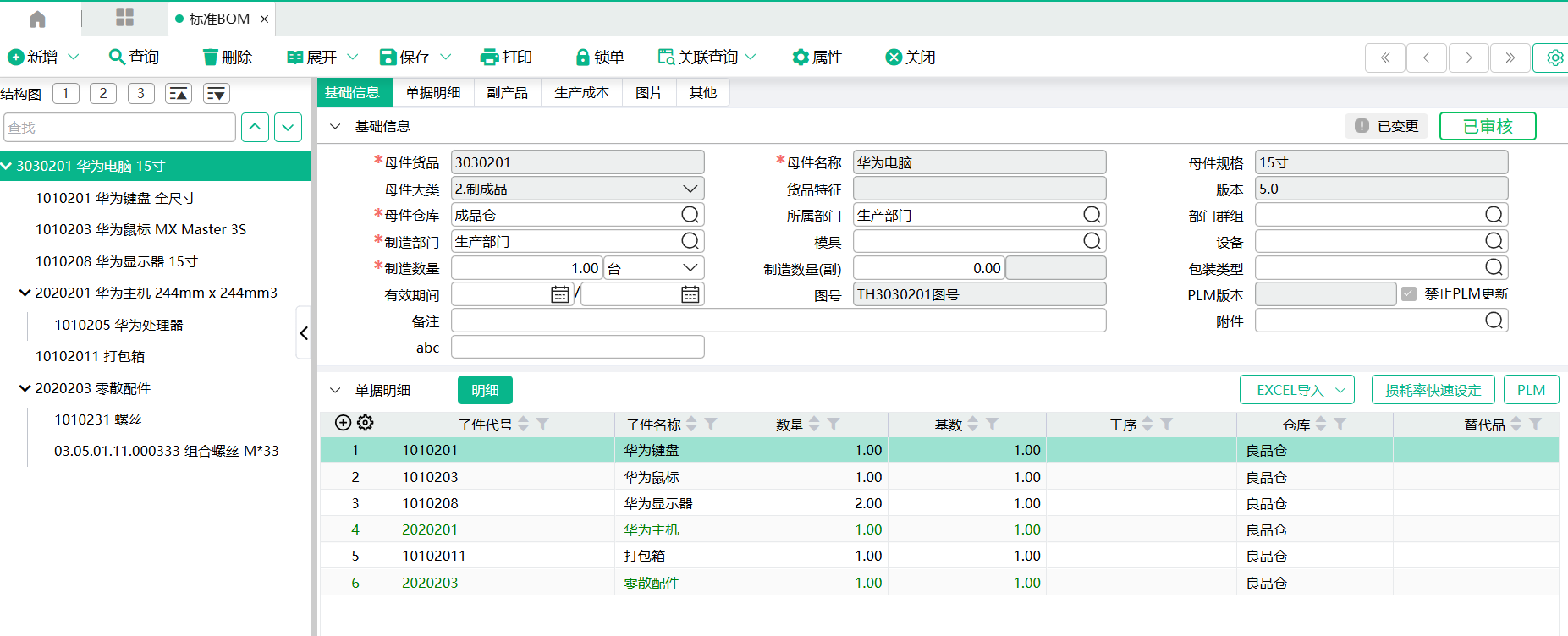Image resolution: width=1568 pixels, height=636 pixels.
Task: Collapse the 基础信息 section
Action: pyautogui.click(x=335, y=126)
